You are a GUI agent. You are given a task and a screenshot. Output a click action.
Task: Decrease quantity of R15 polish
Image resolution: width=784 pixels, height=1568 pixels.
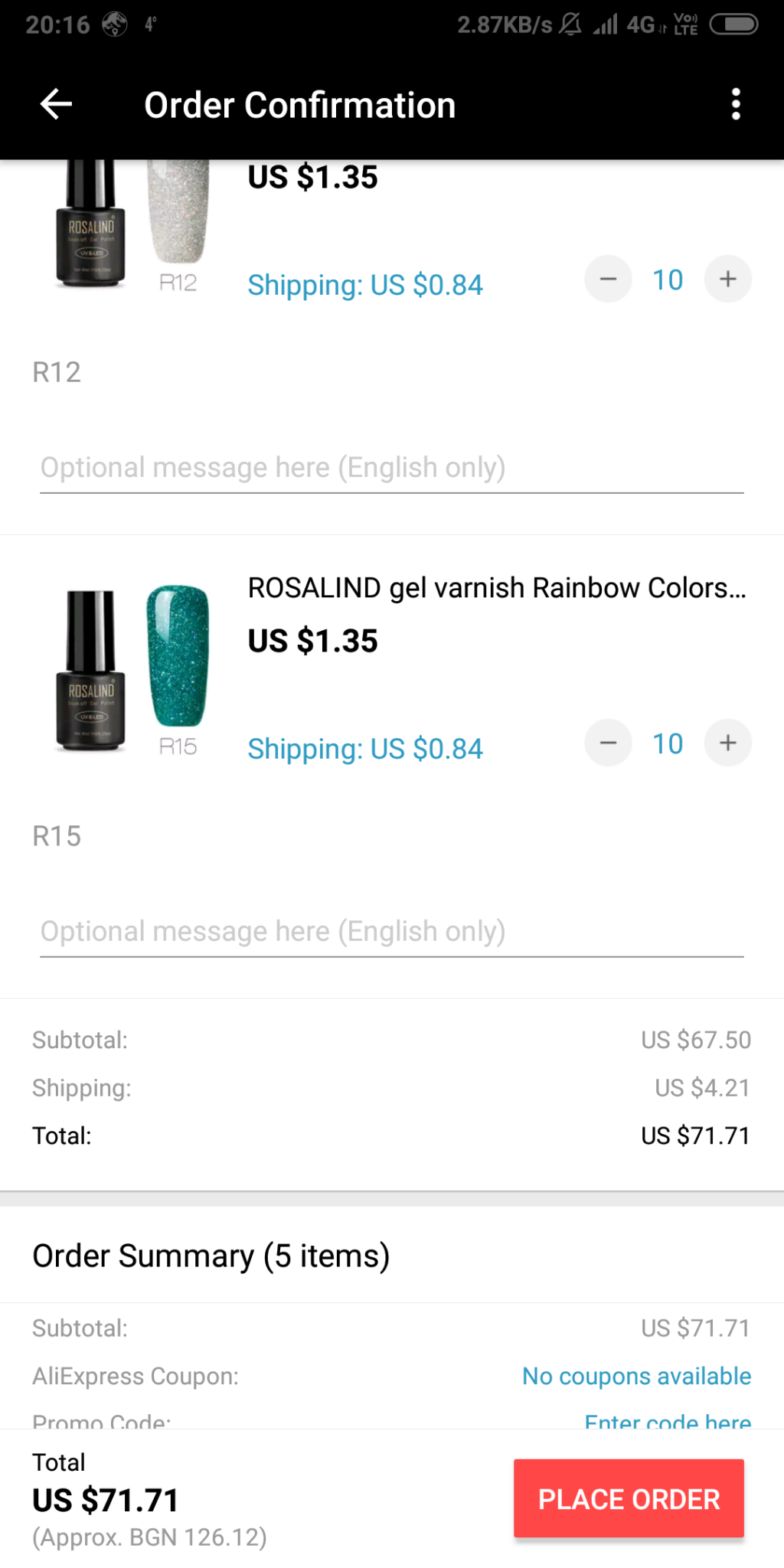tap(608, 743)
